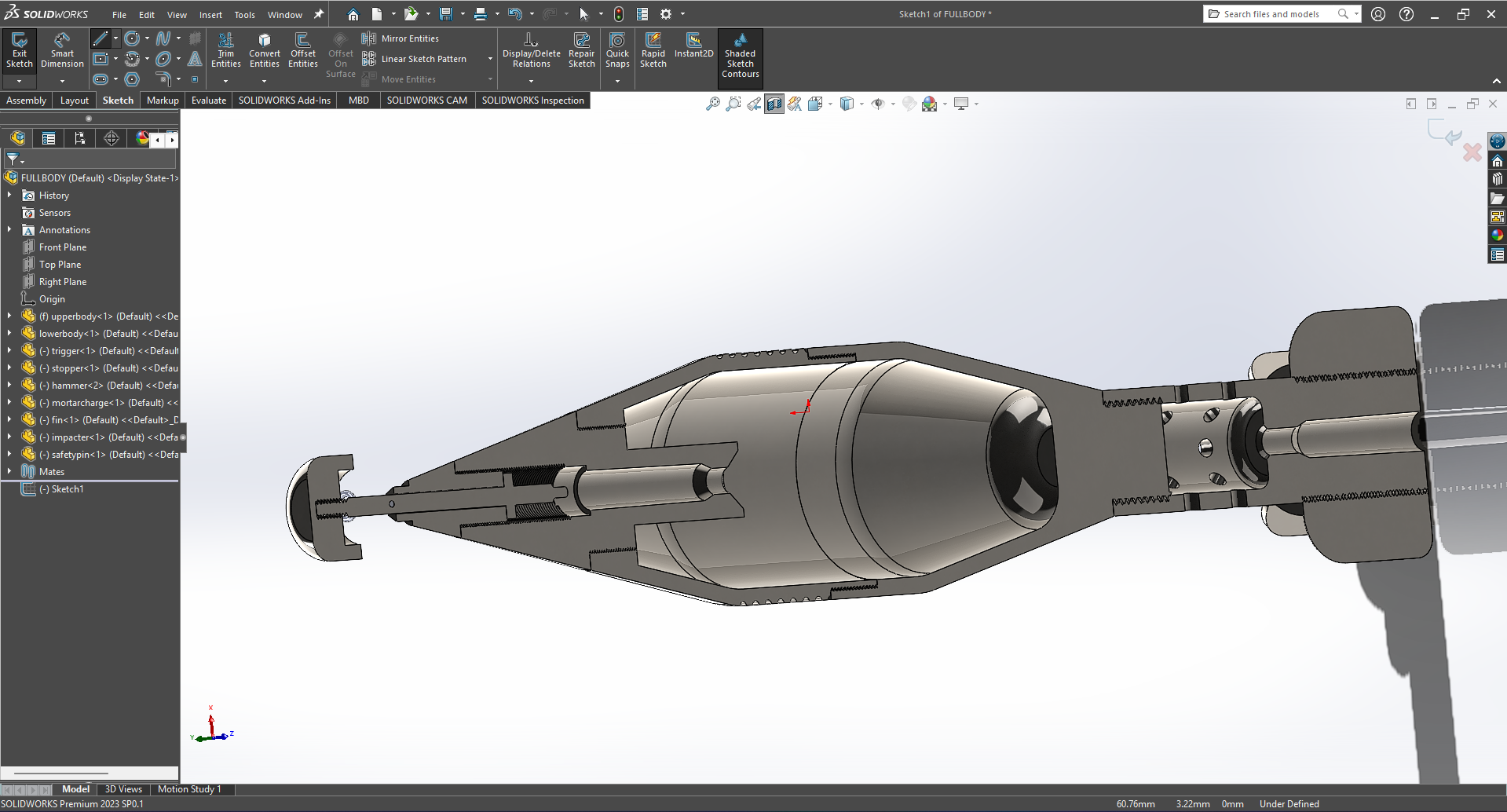Open Line tool dropdown arrow

[x=115, y=38]
